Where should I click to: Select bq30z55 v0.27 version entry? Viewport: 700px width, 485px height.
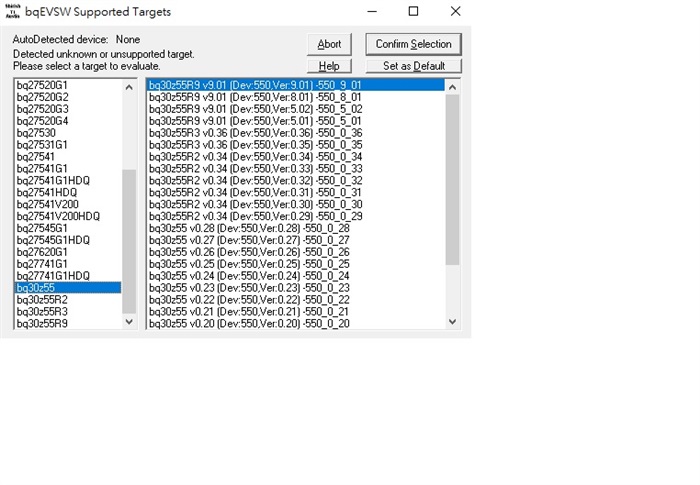click(x=296, y=240)
